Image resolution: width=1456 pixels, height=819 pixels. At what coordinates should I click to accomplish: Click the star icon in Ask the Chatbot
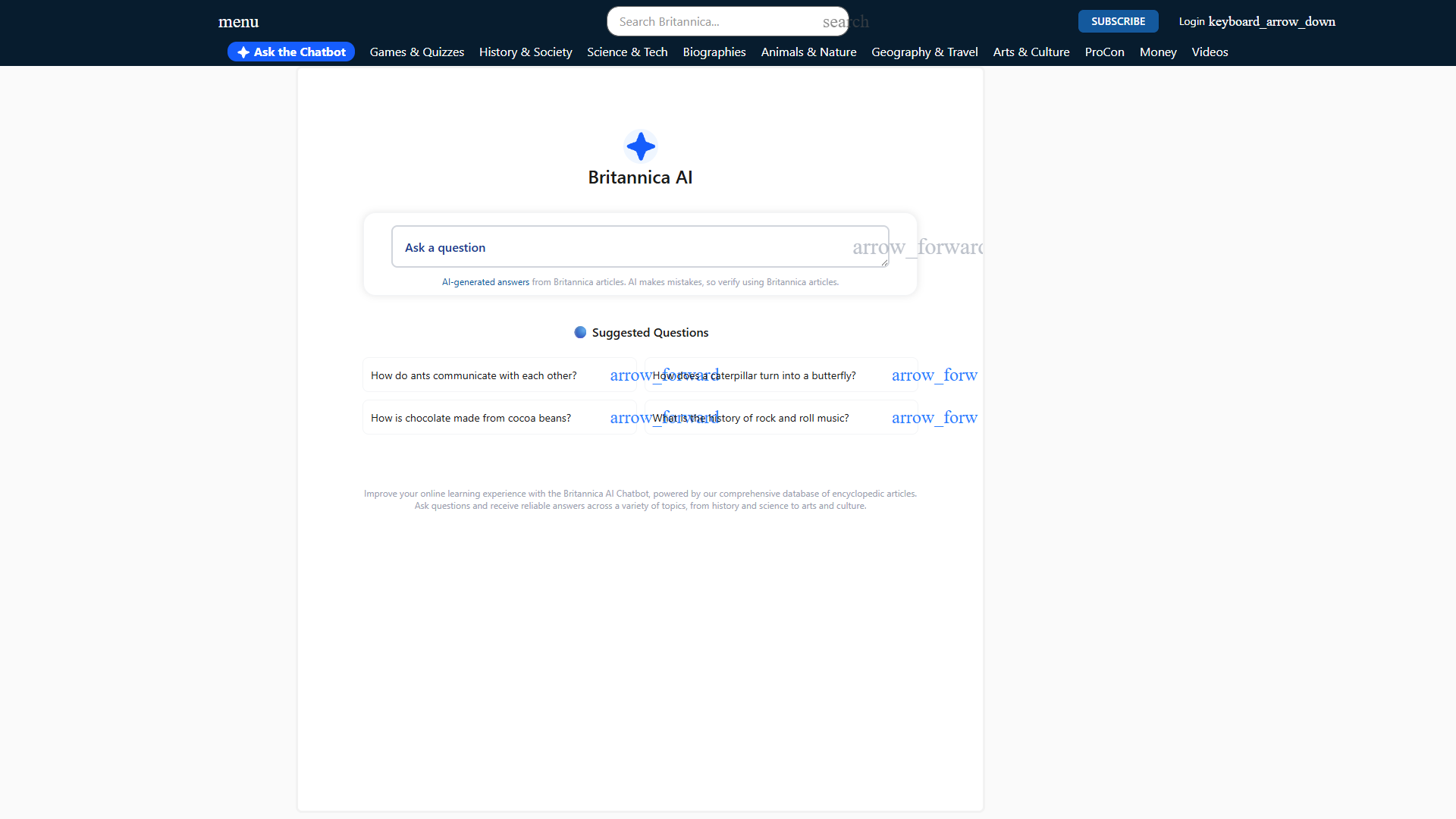coord(243,52)
